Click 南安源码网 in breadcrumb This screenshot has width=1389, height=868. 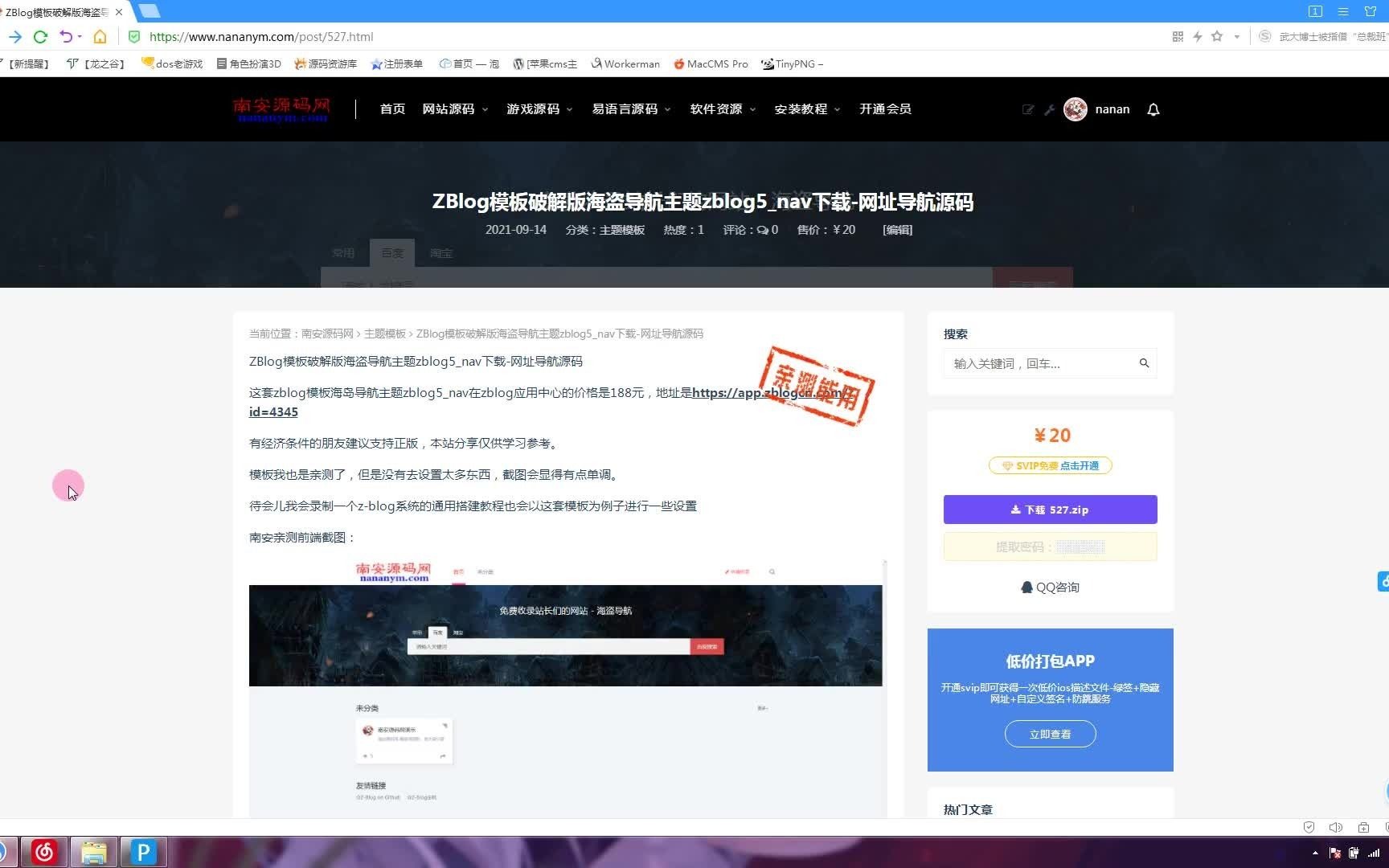(327, 334)
